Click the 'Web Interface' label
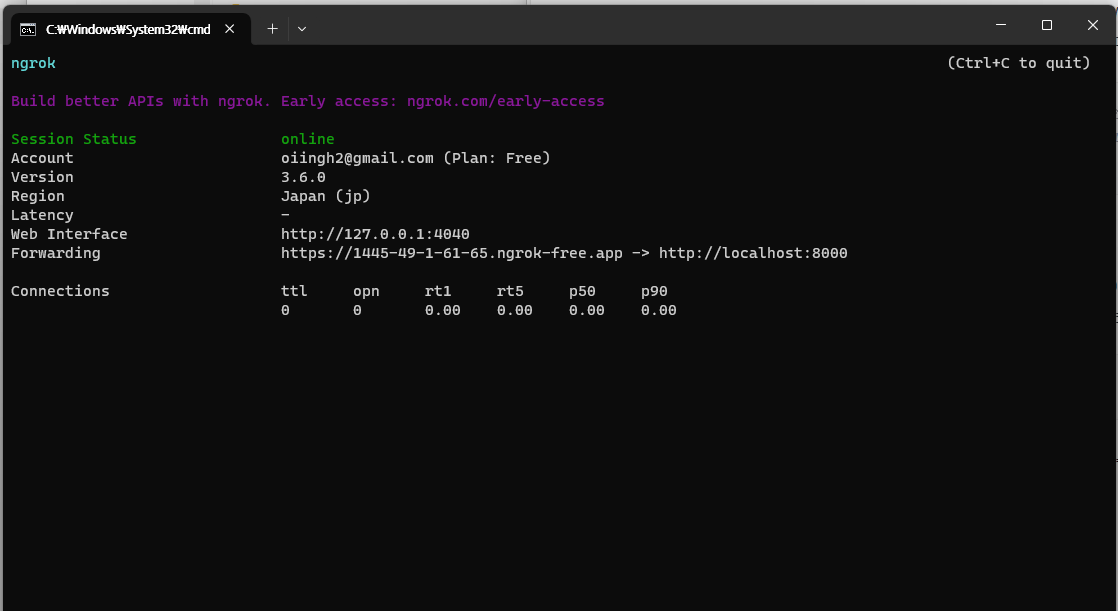The height and width of the screenshot is (611, 1118). pyautogui.click(x=69, y=234)
